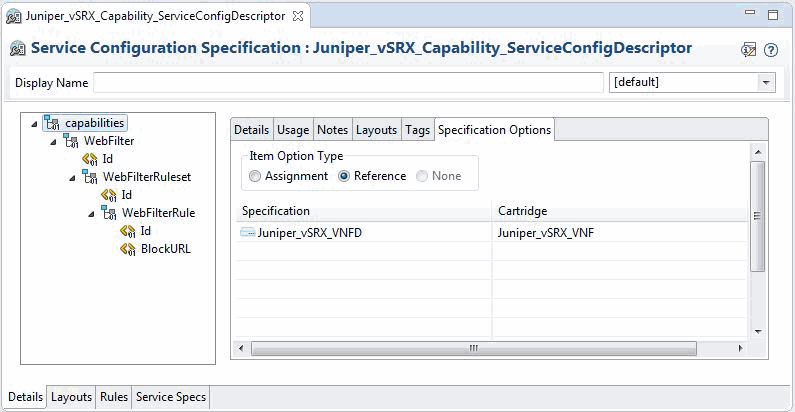The height and width of the screenshot is (412, 795).
Task: Sort by the Cartridge column header
Action: [620, 211]
